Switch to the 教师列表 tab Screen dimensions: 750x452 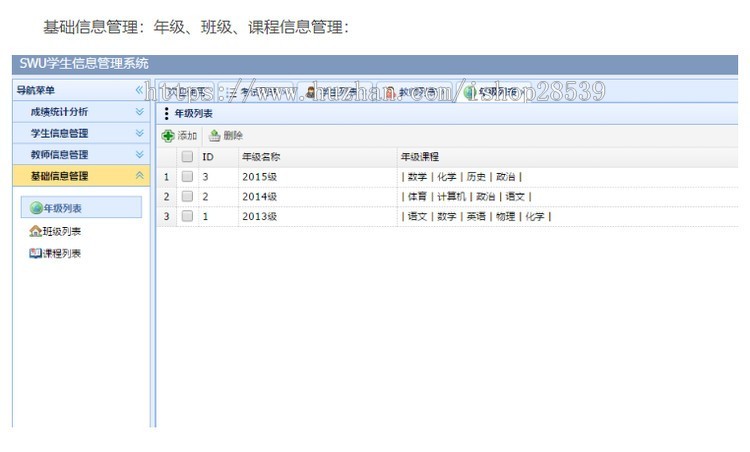pos(412,92)
